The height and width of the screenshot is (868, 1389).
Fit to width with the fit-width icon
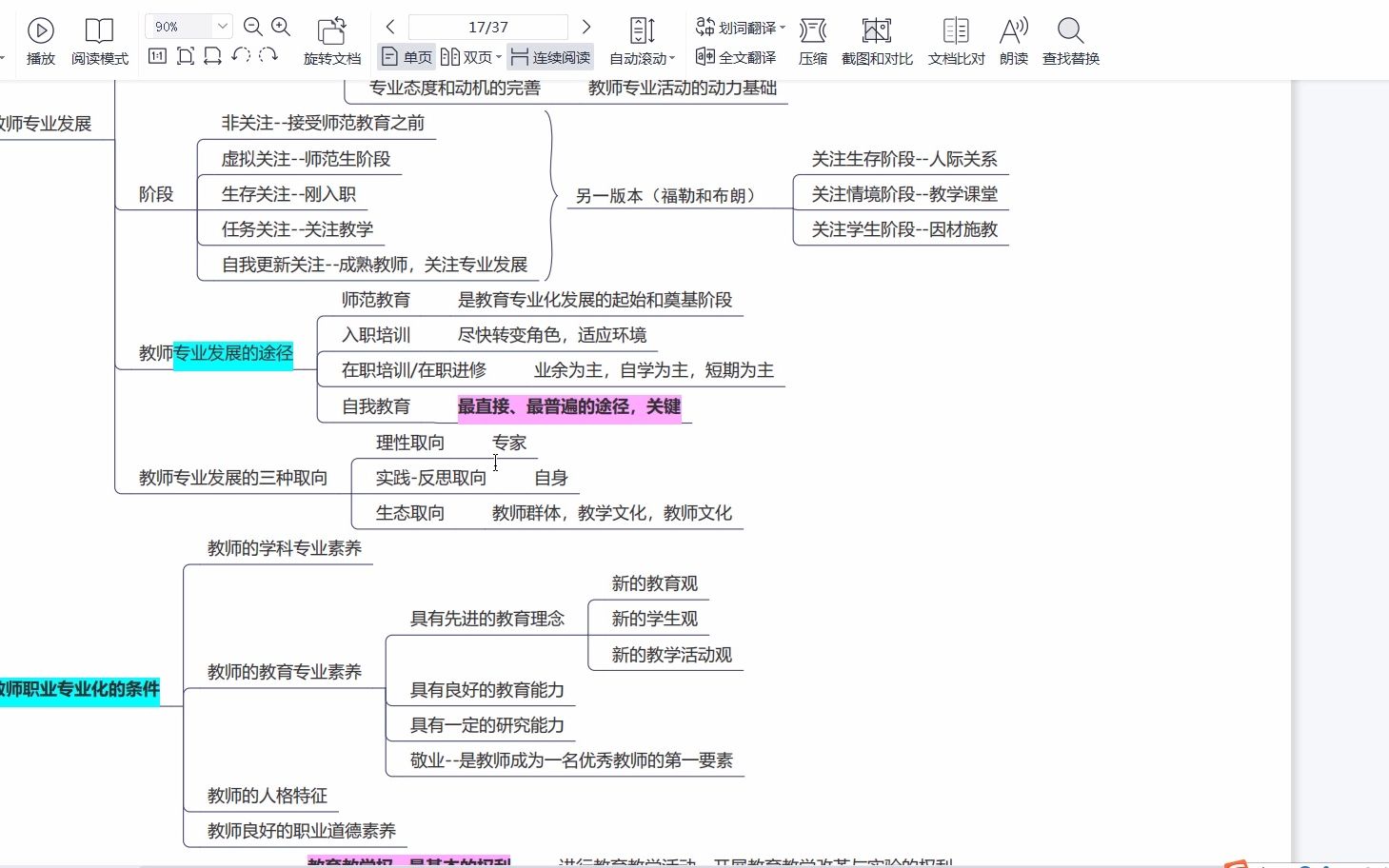click(213, 56)
